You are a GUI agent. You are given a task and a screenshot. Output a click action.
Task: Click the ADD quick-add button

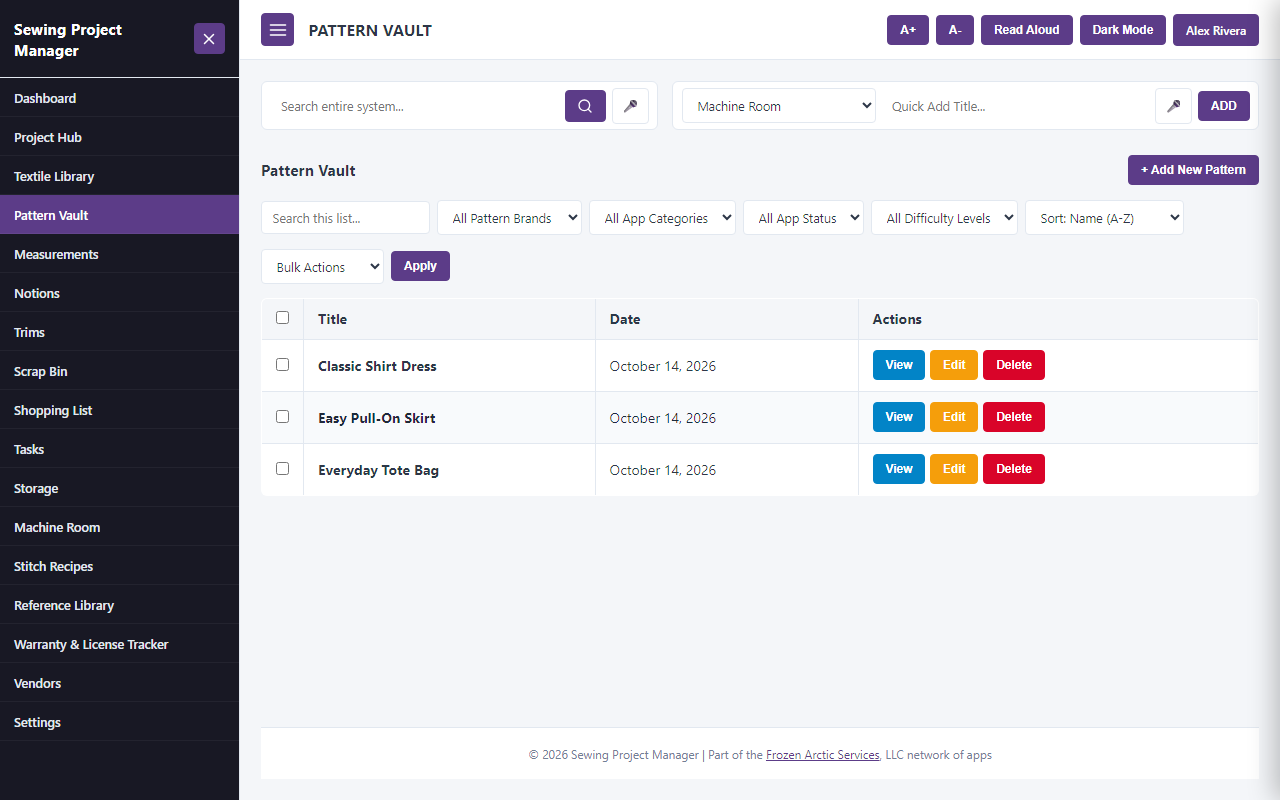tap(1224, 106)
